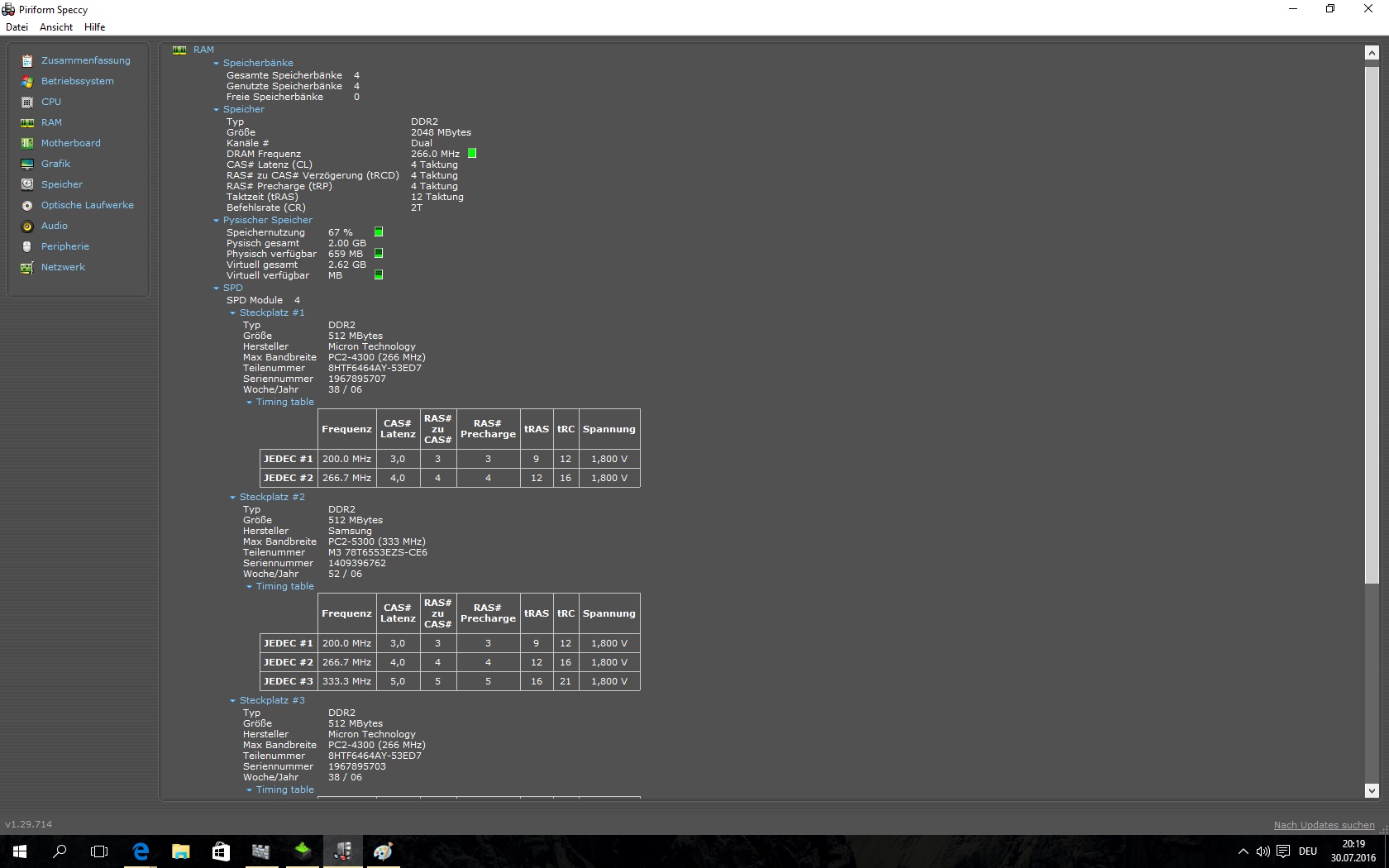This screenshot has height=868, width=1389.
Task: Collapse the Speicherbänke section
Action: 217,64
